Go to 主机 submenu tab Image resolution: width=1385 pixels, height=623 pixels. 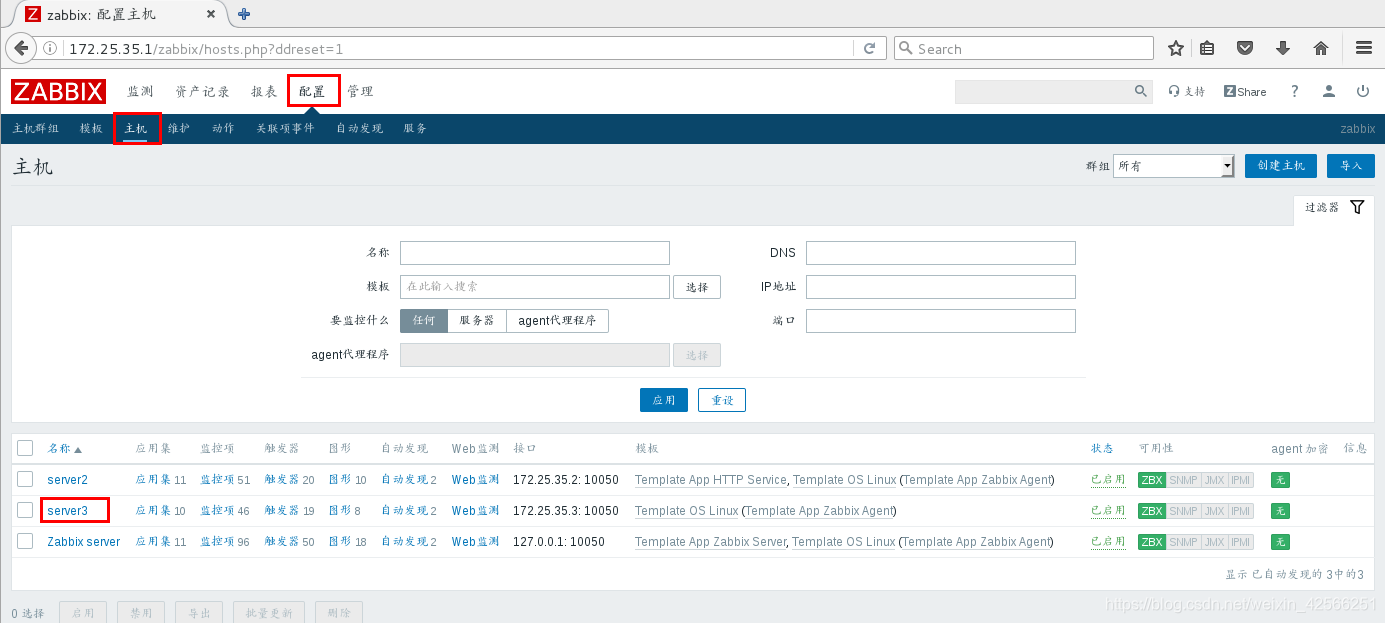pyautogui.click(x=136, y=129)
